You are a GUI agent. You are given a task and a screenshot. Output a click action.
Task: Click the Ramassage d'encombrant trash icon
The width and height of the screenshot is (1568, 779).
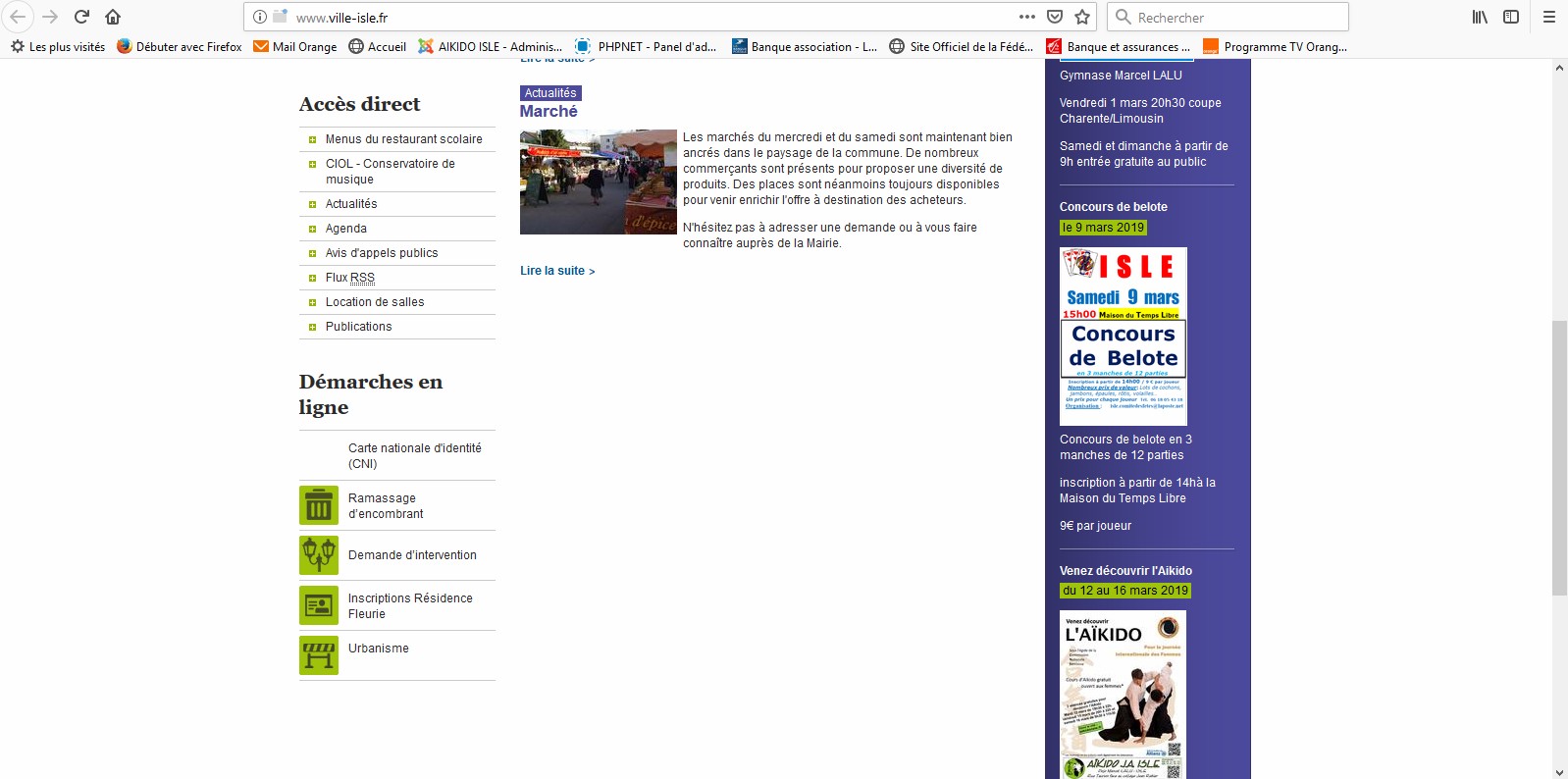pos(319,506)
